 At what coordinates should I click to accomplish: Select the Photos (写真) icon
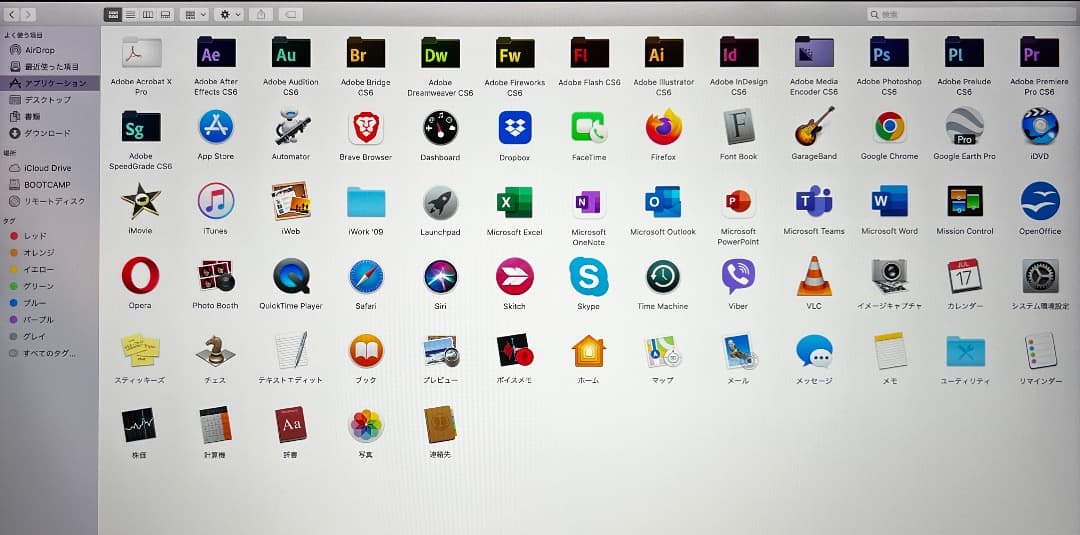point(366,425)
